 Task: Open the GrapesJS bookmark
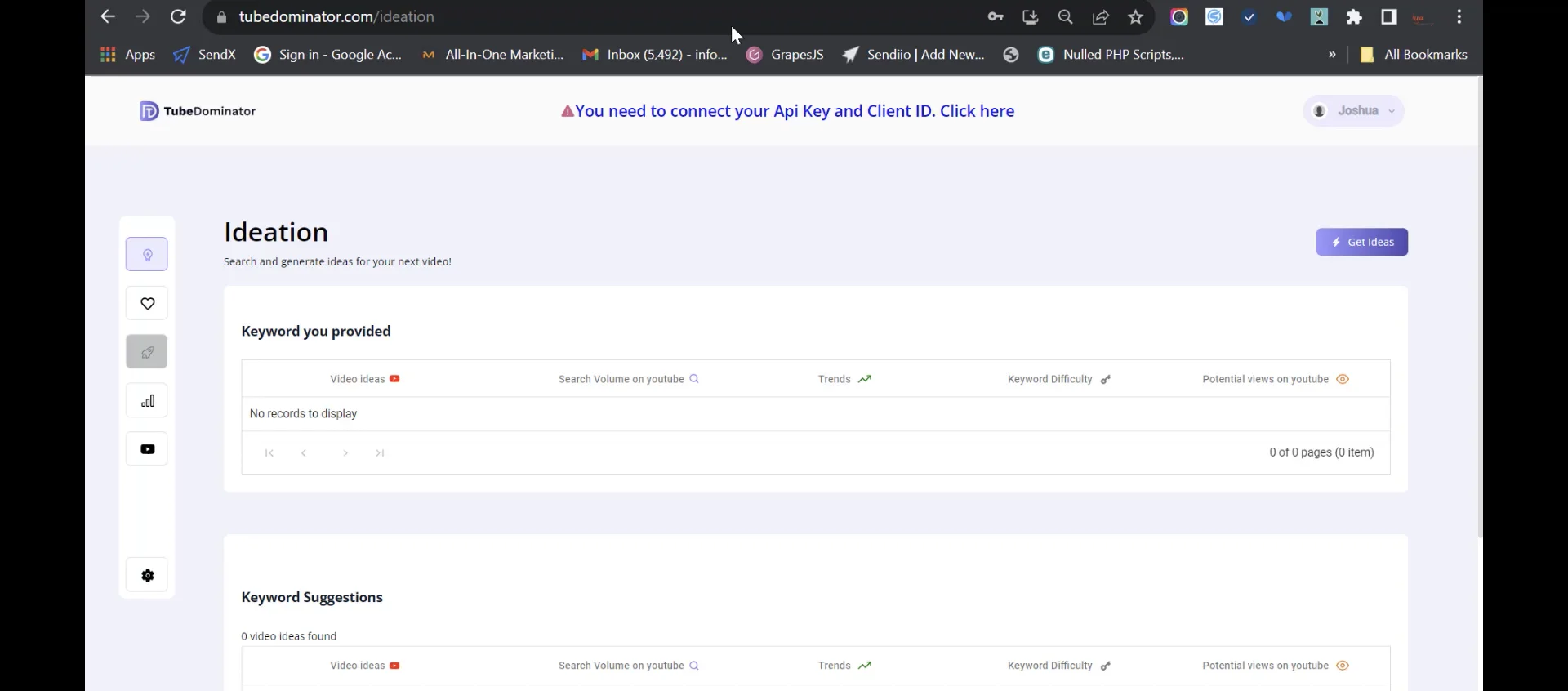(x=786, y=55)
